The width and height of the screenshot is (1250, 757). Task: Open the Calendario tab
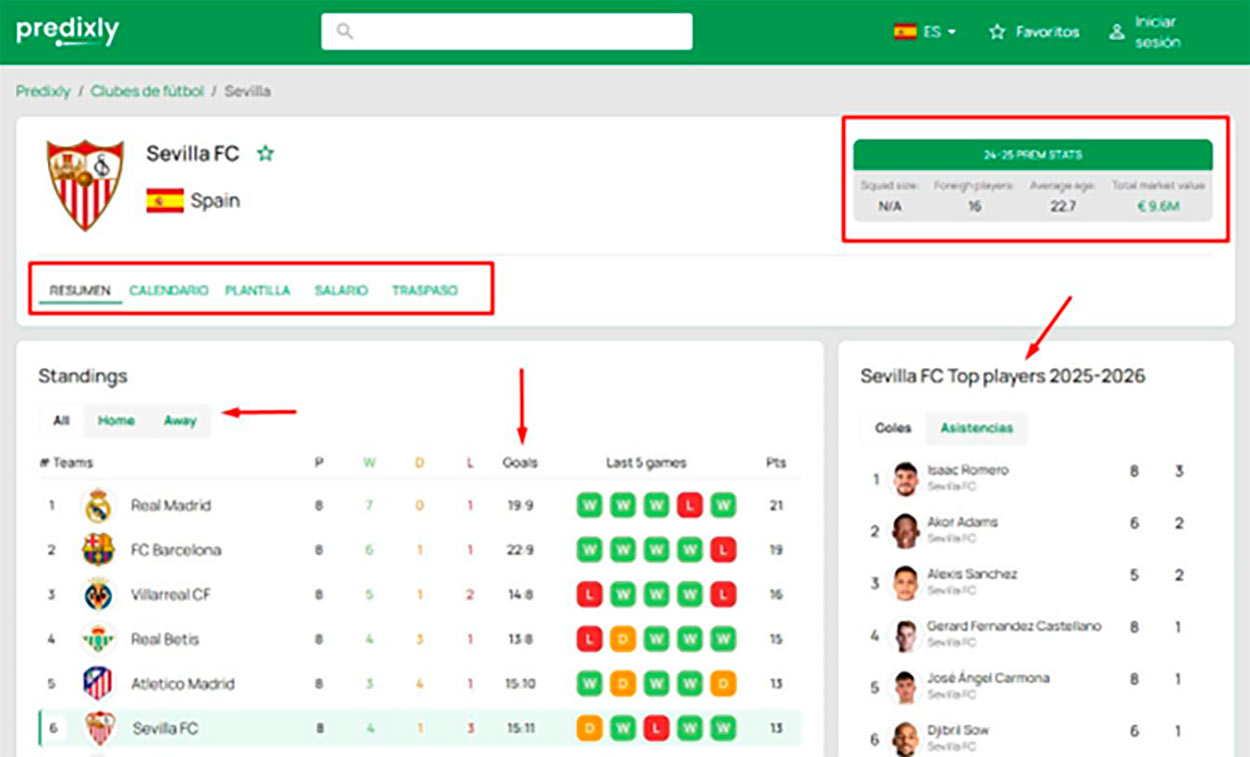click(168, 291)
